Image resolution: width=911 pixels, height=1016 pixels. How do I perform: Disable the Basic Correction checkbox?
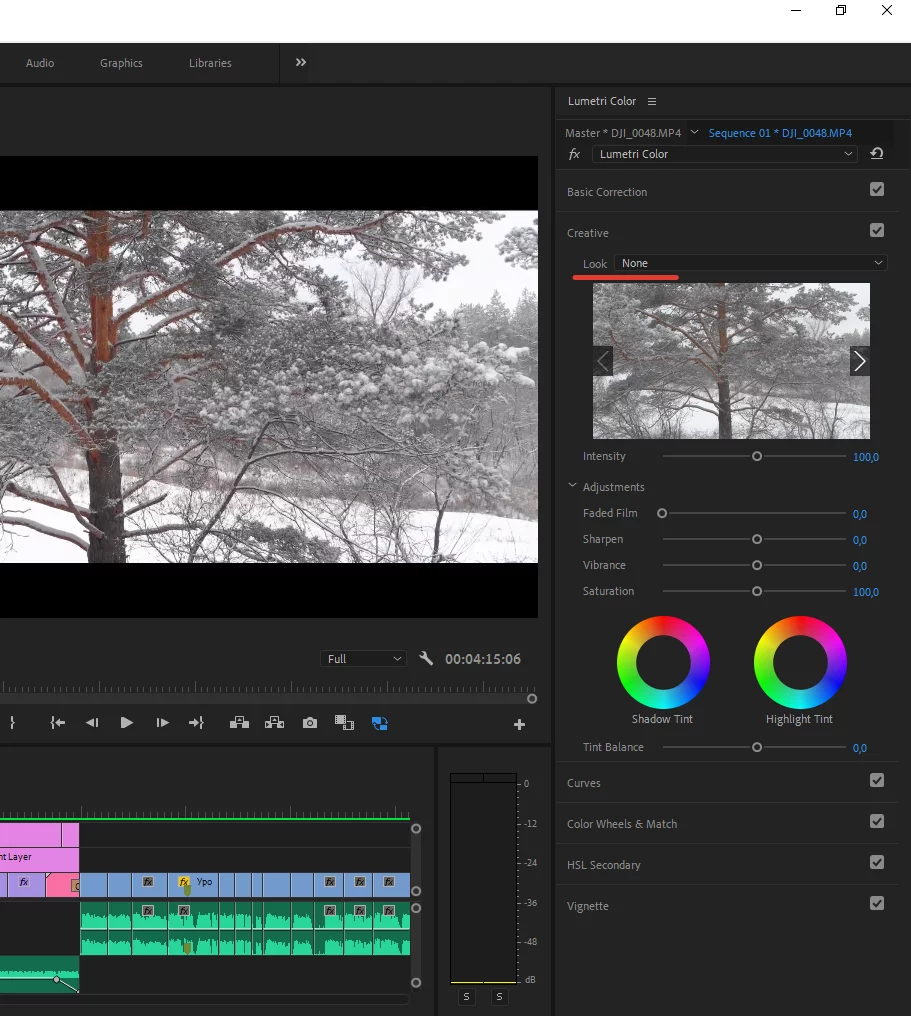click(877, 189)
